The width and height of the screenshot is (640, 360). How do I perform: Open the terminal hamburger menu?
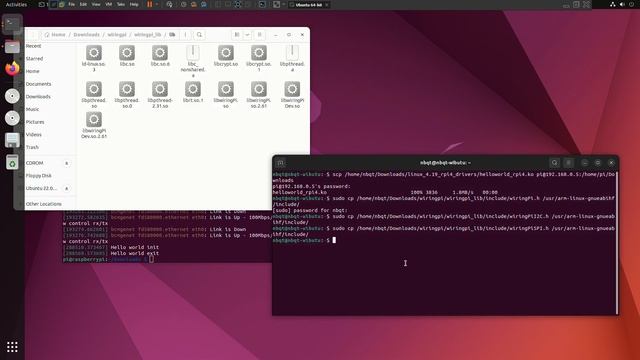[569, 163]
